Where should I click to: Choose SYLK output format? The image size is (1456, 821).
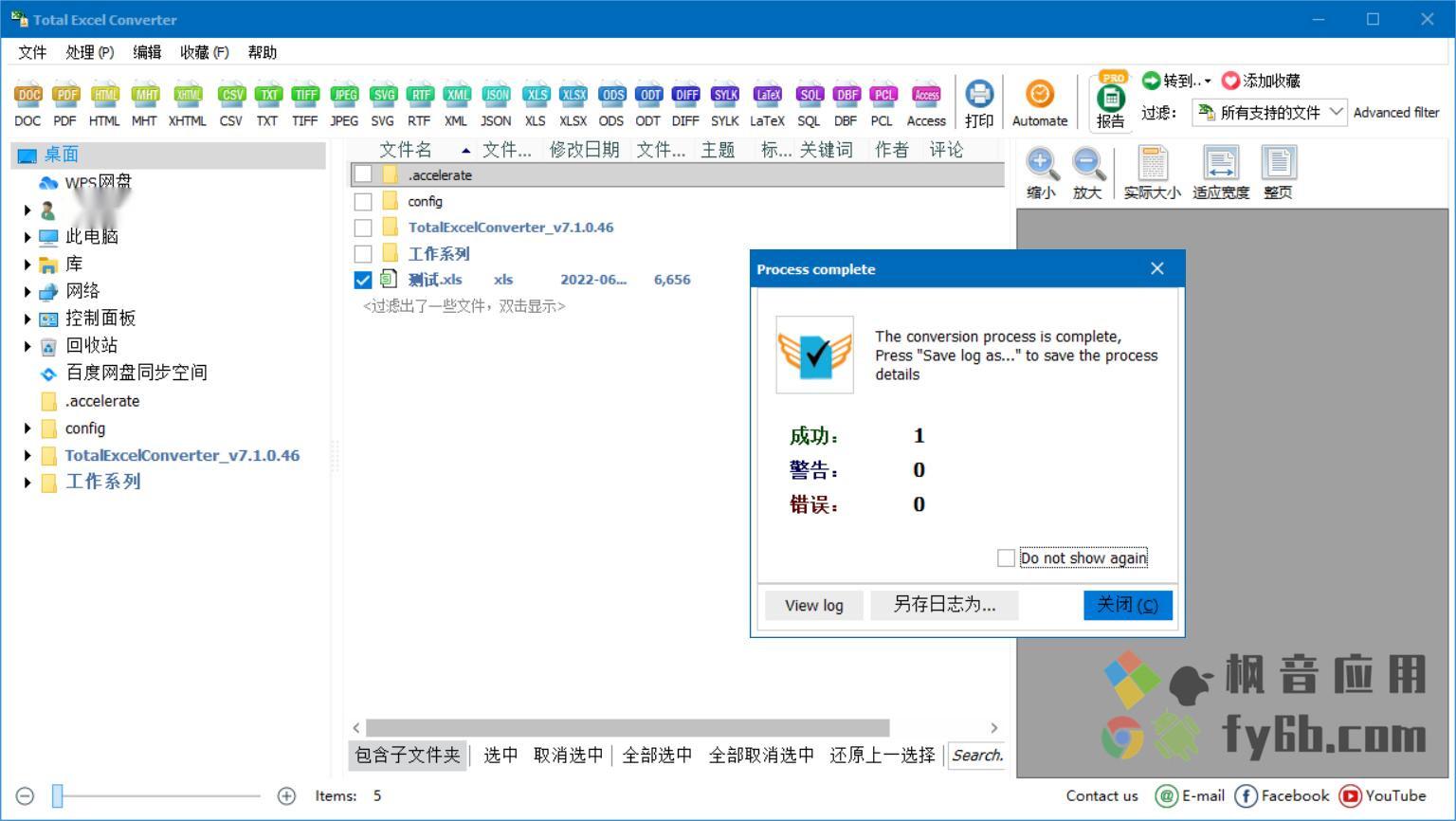725,104
